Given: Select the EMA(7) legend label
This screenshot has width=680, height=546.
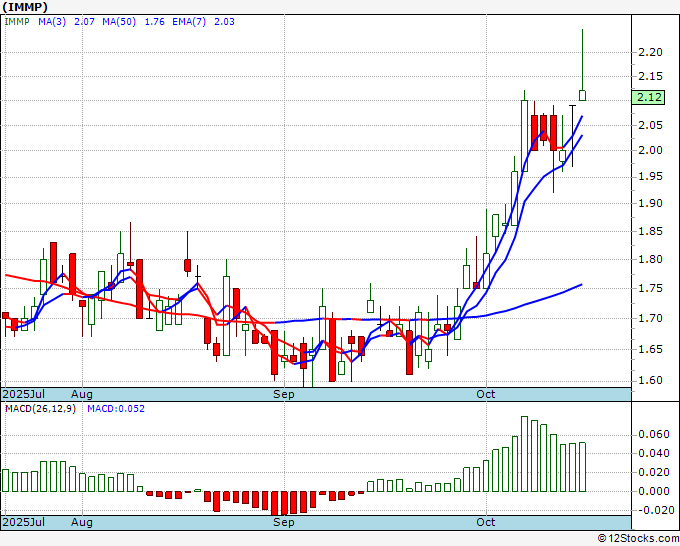Looking at the screenshot, I should tap(189, 22).
